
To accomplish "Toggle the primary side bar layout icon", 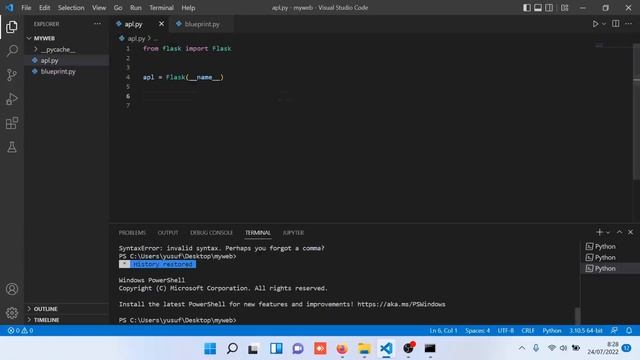I will pos(527,8).
